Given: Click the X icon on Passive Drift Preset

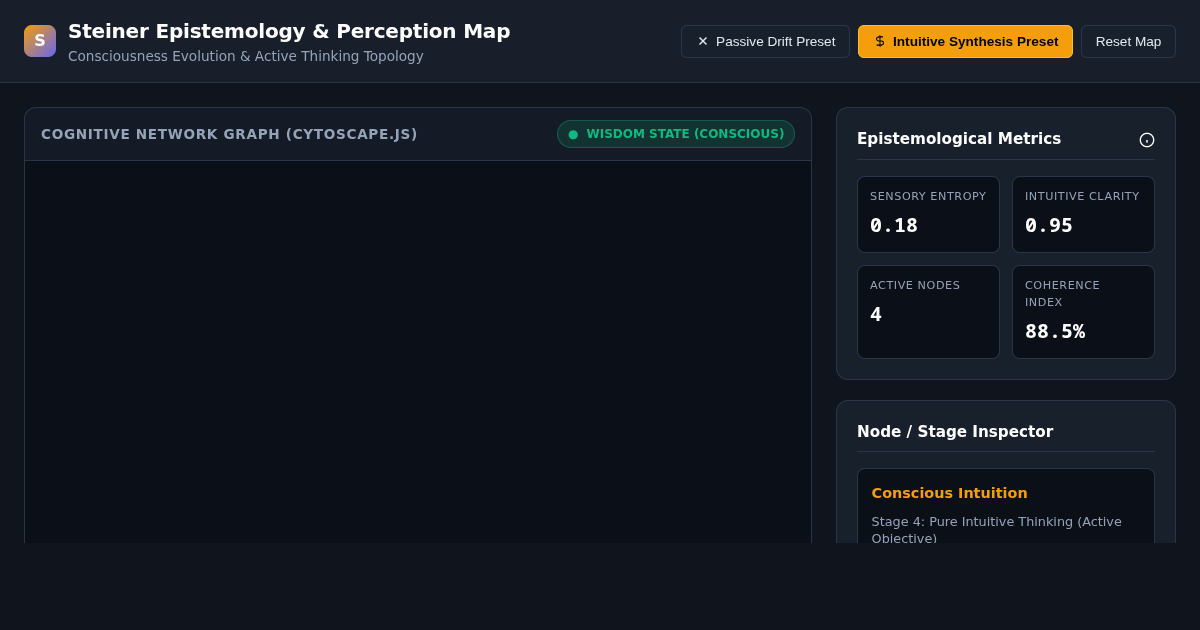Looking at the screenshot, I should pyautogui.click(x=703, y=41).
